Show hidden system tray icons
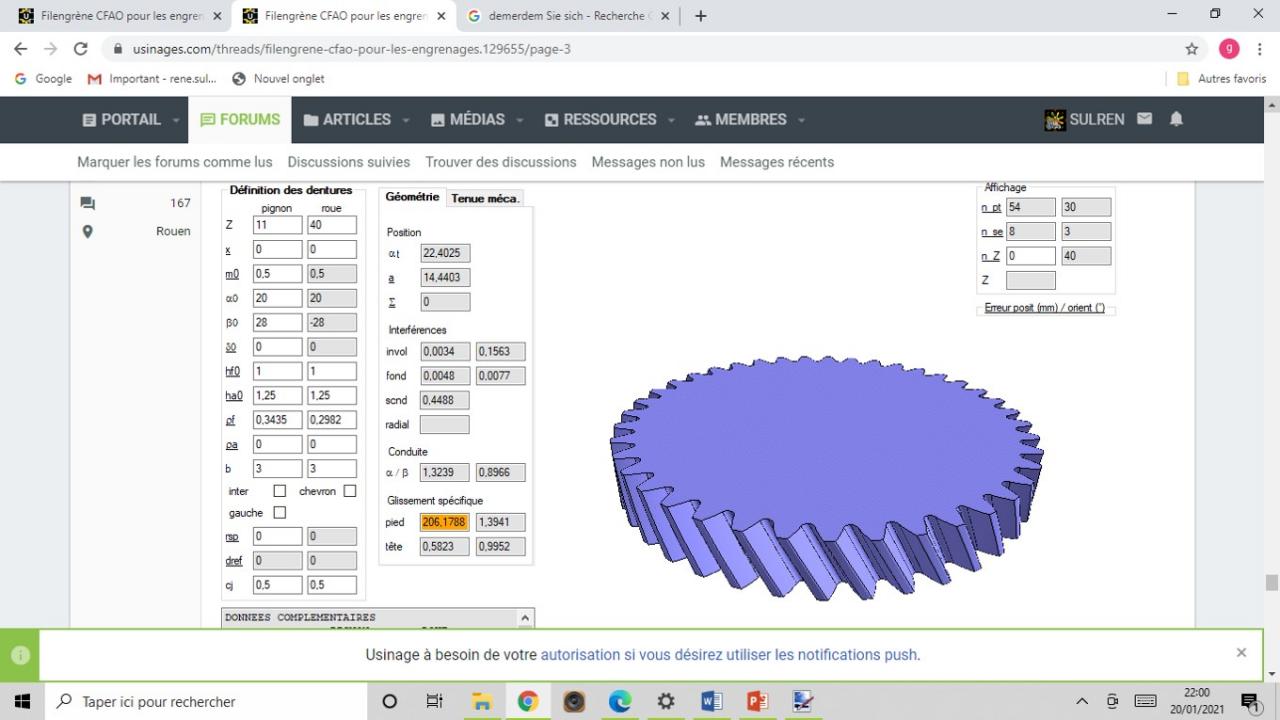The width and height of the screenshot is (1280, 720). coord(1082,701)
